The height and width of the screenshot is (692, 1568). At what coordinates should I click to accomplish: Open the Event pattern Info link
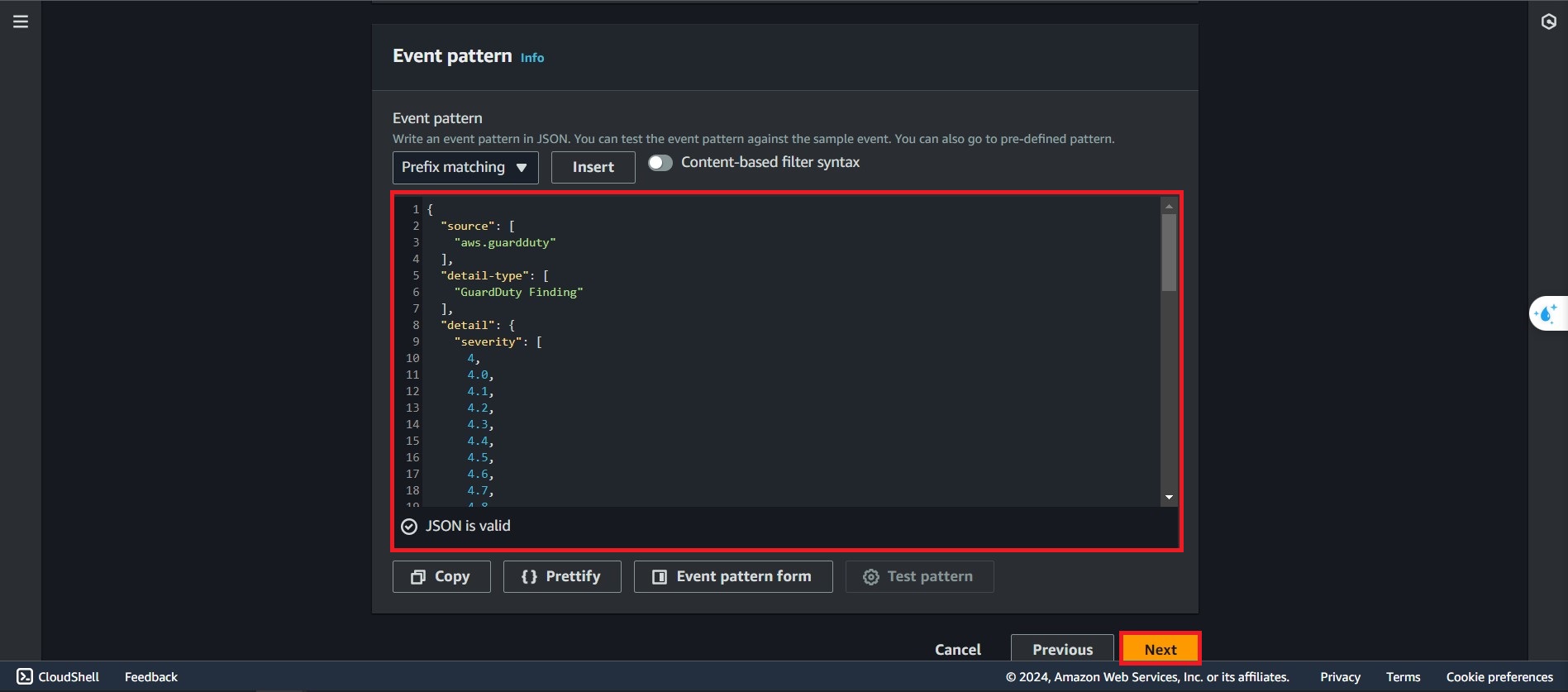click(531, 58)
